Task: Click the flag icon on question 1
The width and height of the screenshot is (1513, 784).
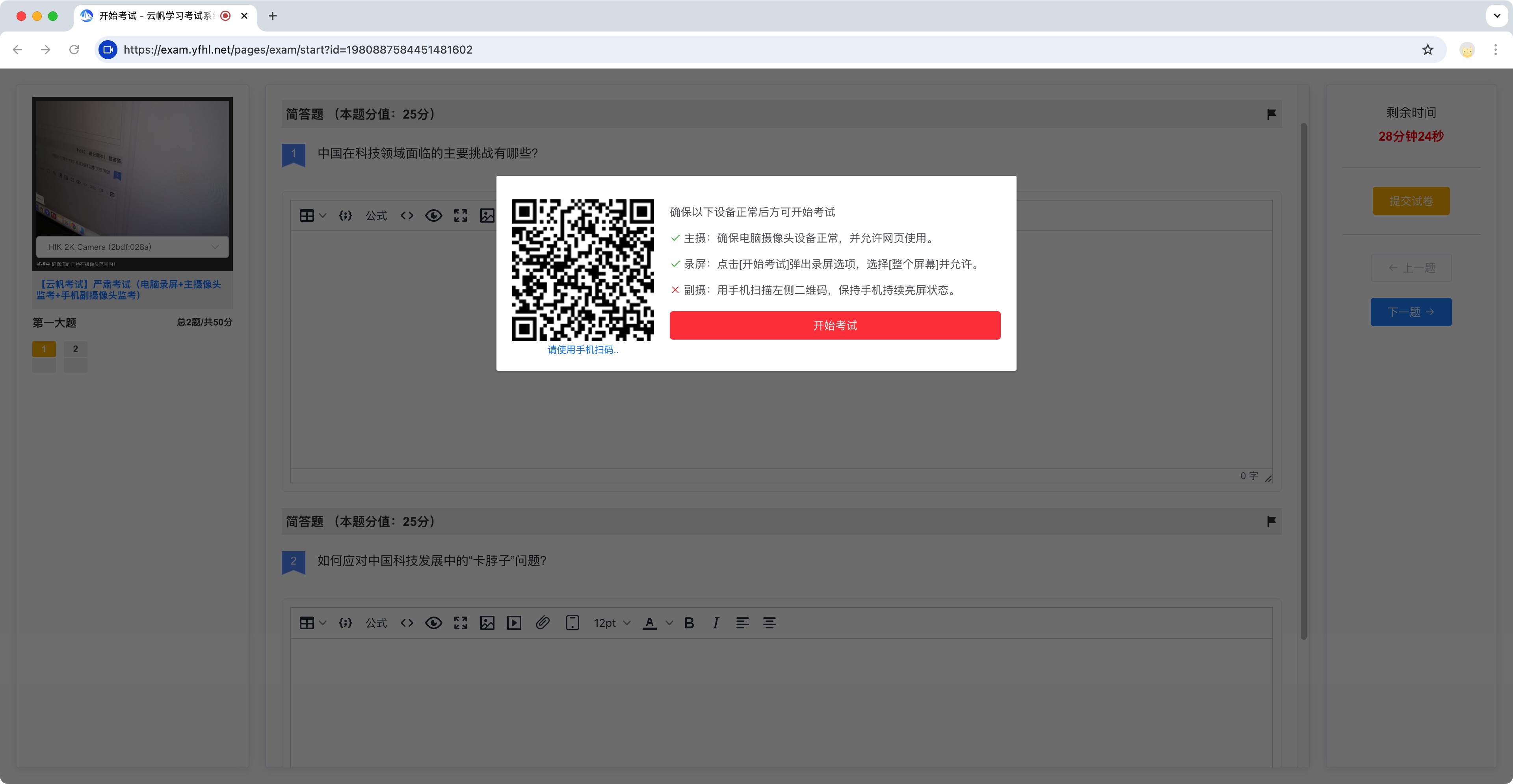Action: [1271, 114]
